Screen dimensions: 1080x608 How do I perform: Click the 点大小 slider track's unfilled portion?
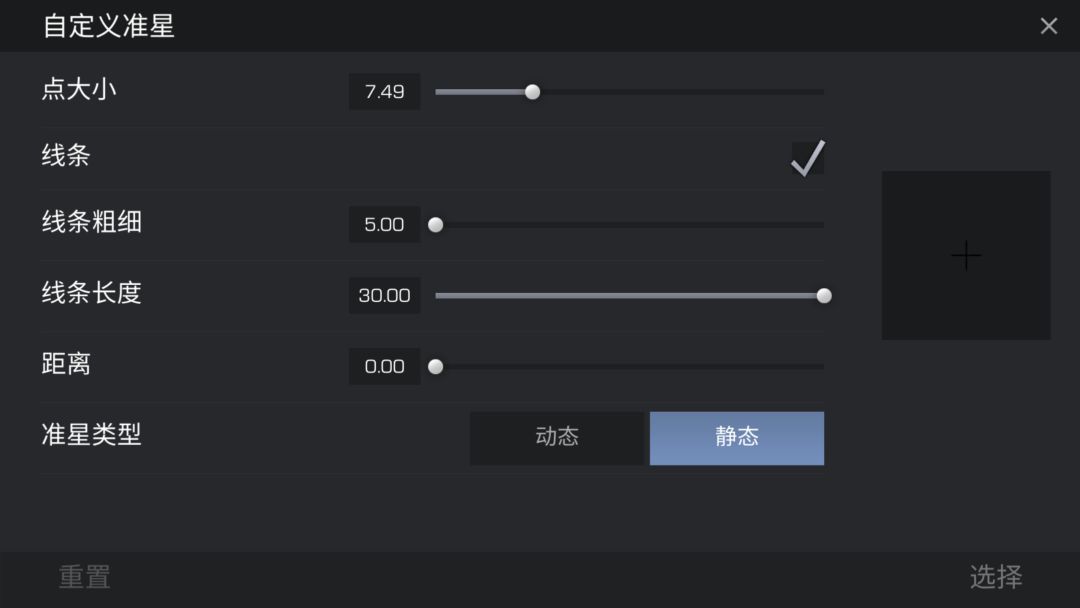(682, 92)
